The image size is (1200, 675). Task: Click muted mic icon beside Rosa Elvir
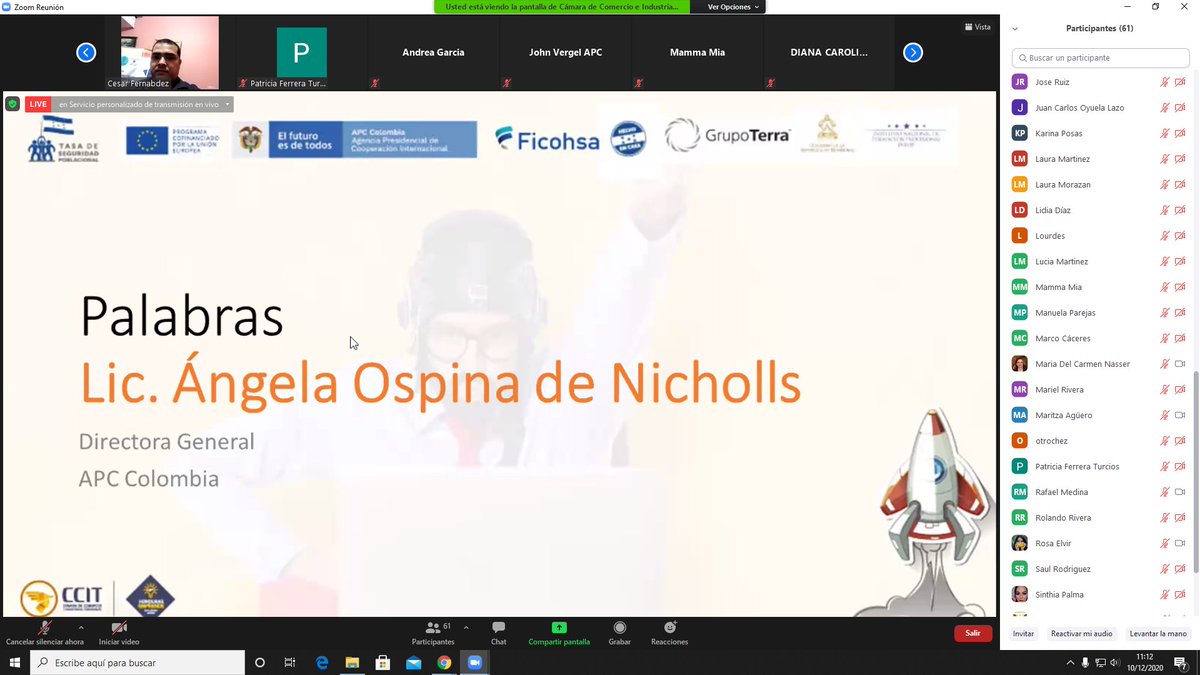pyautogui.click(x=1164, y=543)
